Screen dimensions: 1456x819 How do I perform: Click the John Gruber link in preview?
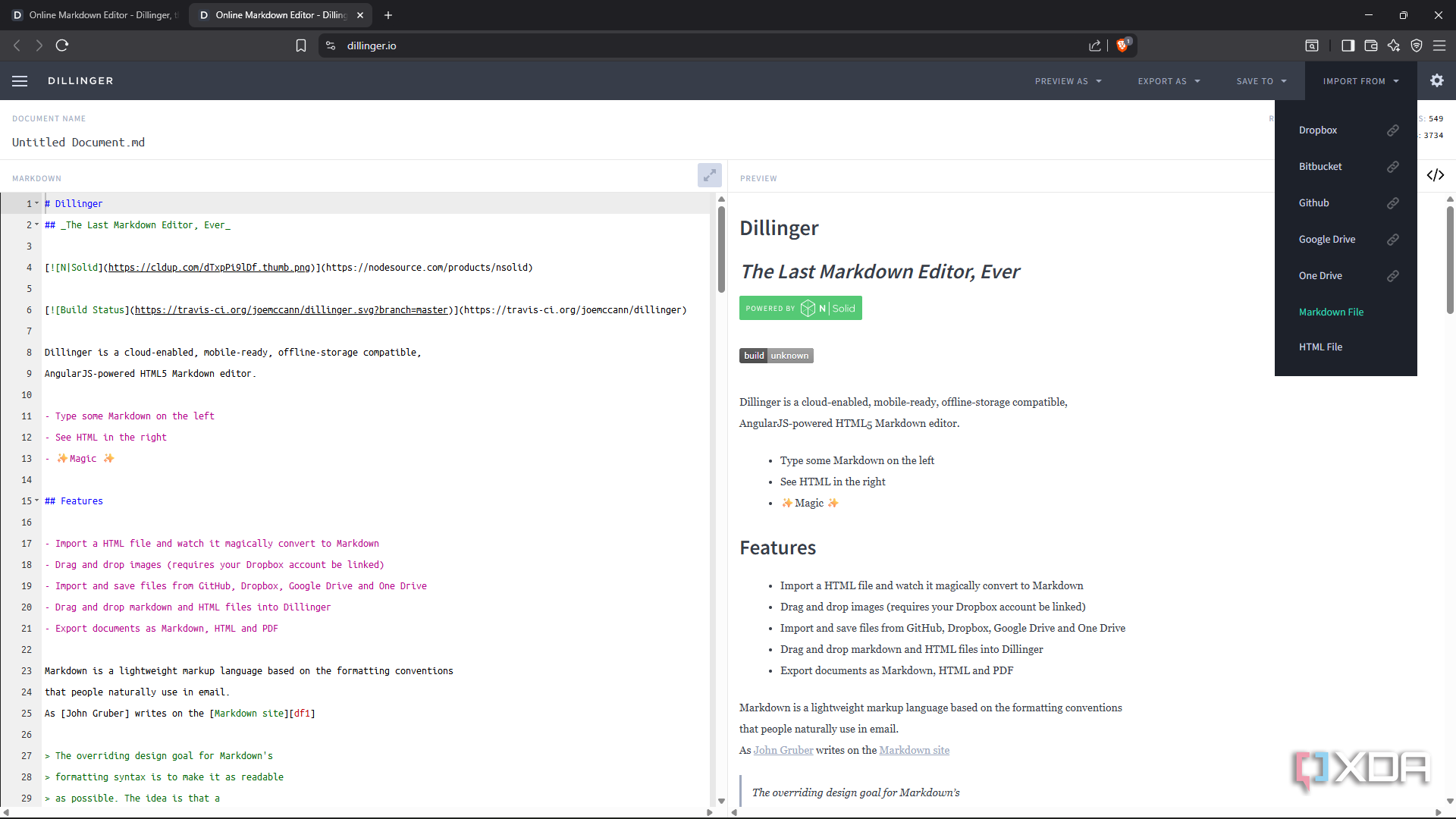(x=783, y=750)
